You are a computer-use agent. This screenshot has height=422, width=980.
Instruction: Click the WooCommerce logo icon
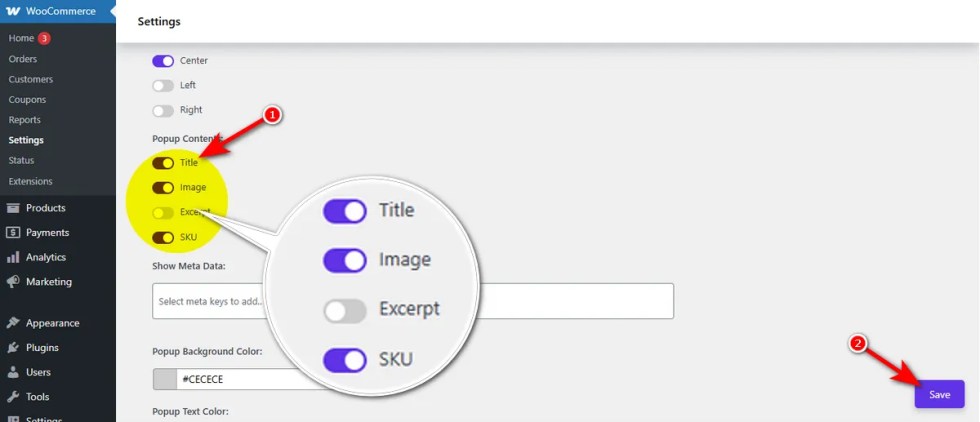13,12
